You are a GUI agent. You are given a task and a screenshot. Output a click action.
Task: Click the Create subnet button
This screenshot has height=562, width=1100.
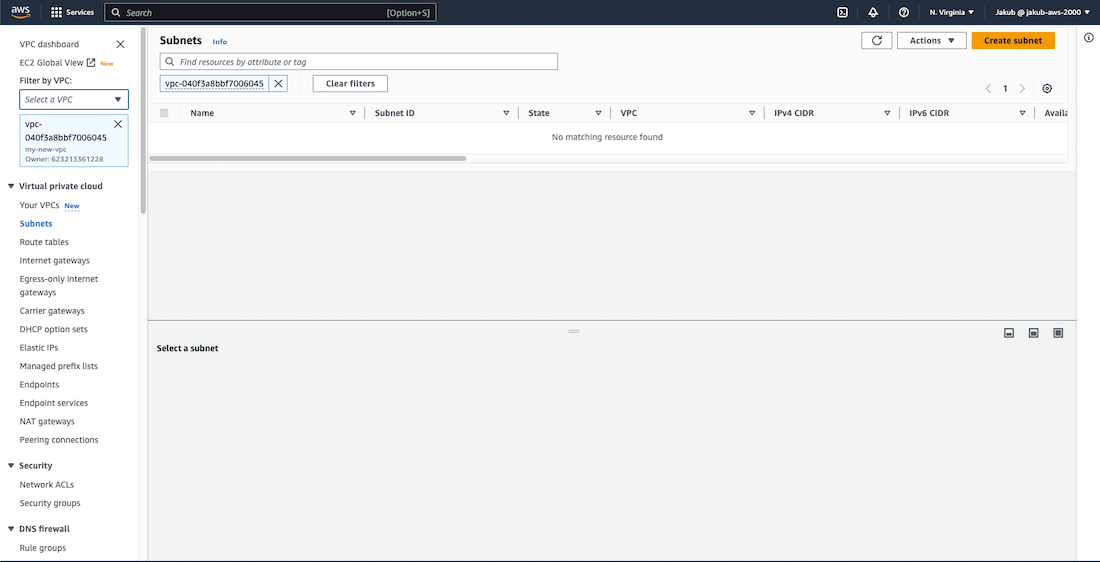pos(1012,40)
